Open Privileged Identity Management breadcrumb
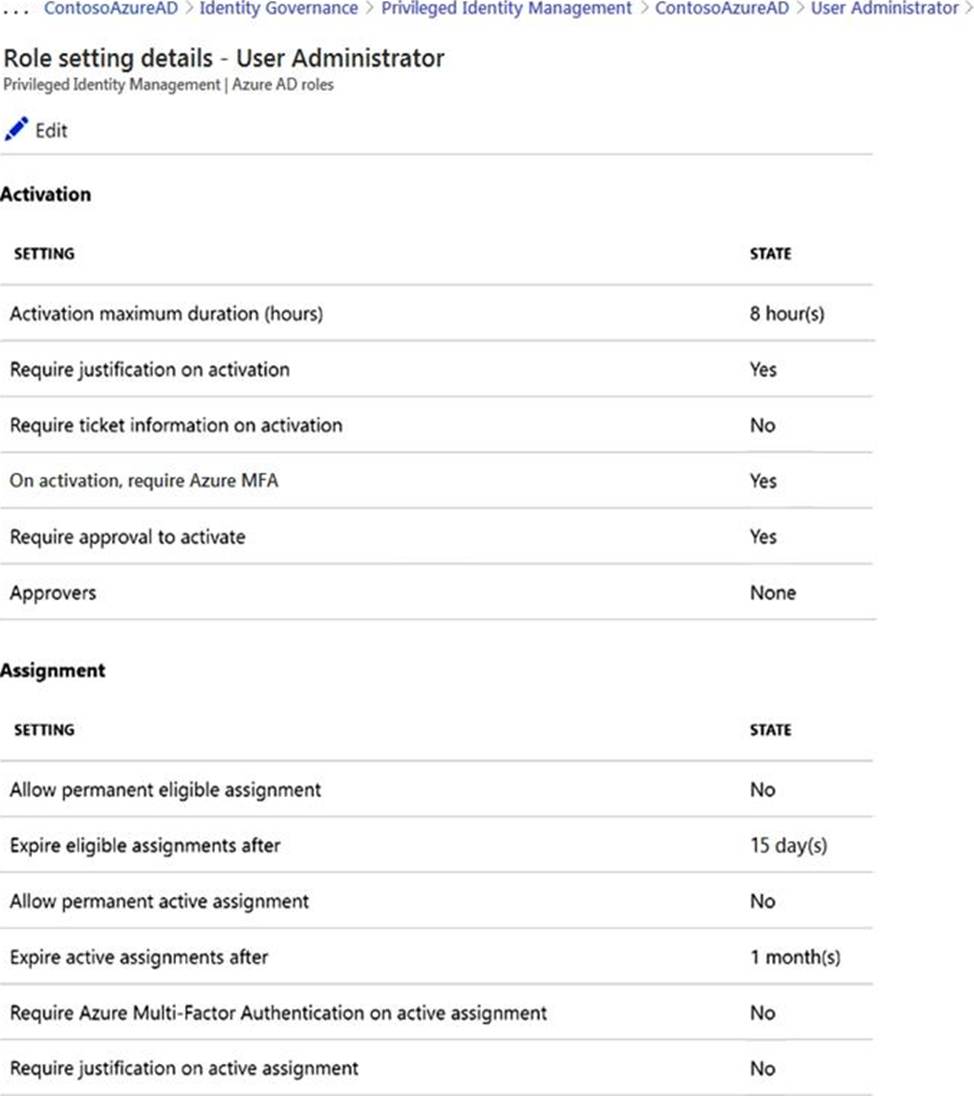The height and width of the screenshot is (1096, 974). (x=506, y=8)
